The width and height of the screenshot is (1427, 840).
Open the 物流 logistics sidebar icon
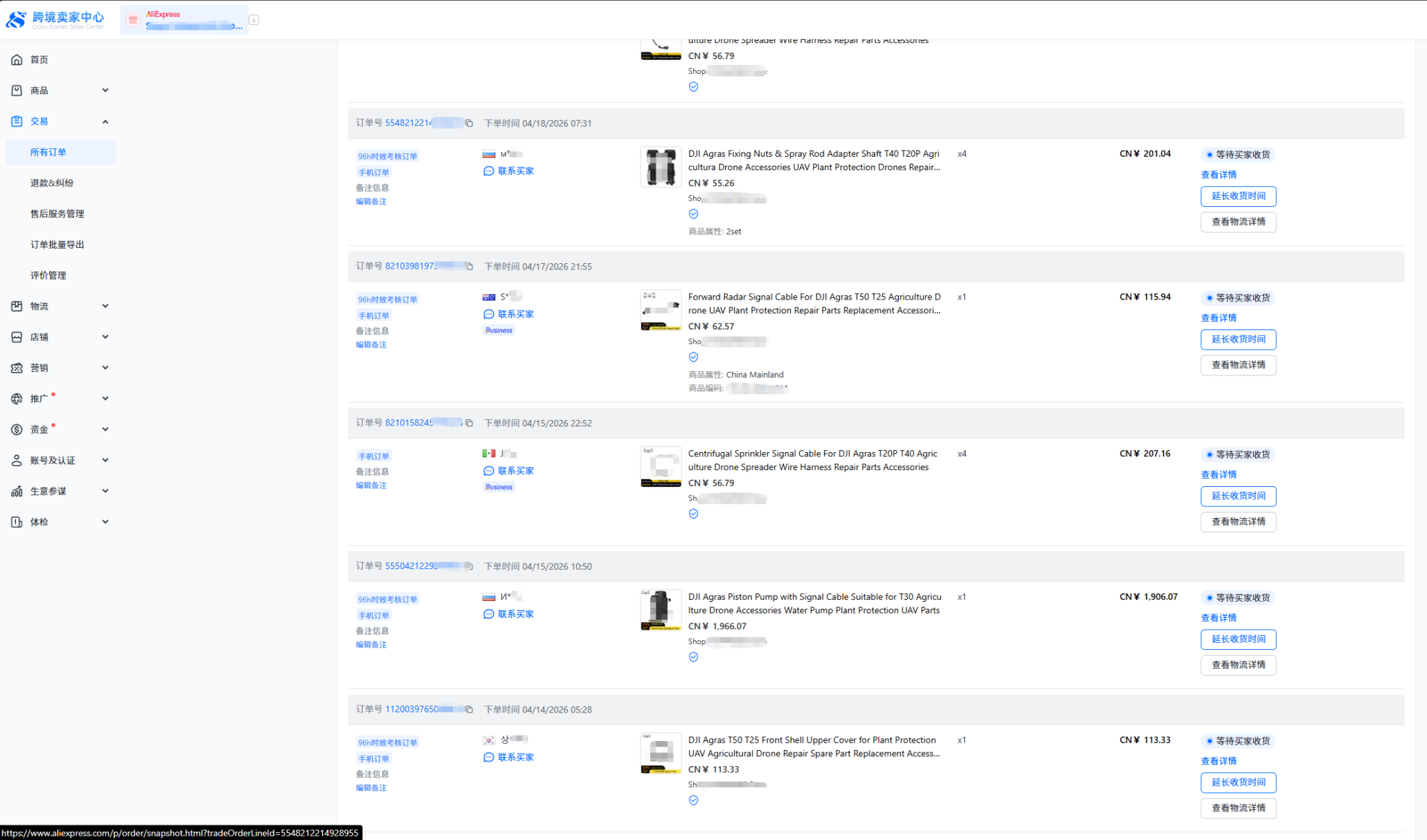(17, 306)
